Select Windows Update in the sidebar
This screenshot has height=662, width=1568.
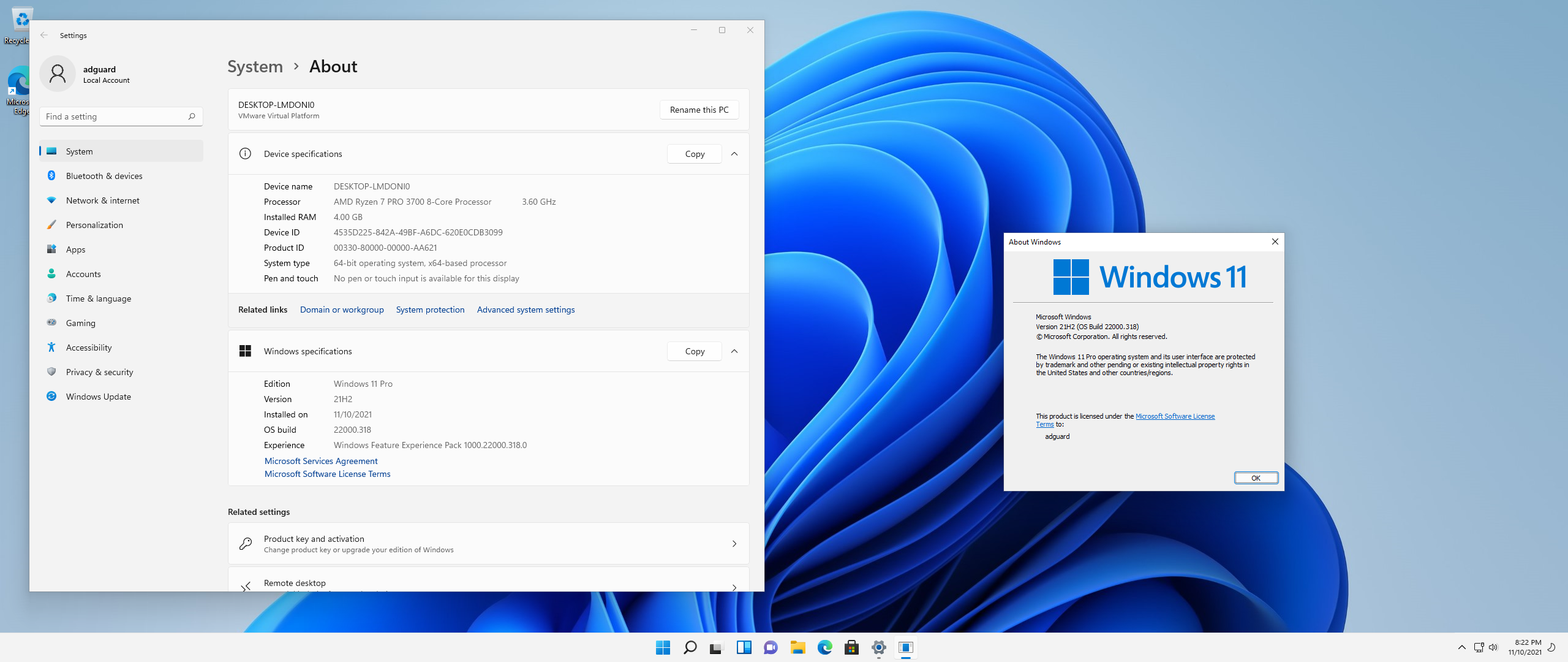(x=98, y=397)
